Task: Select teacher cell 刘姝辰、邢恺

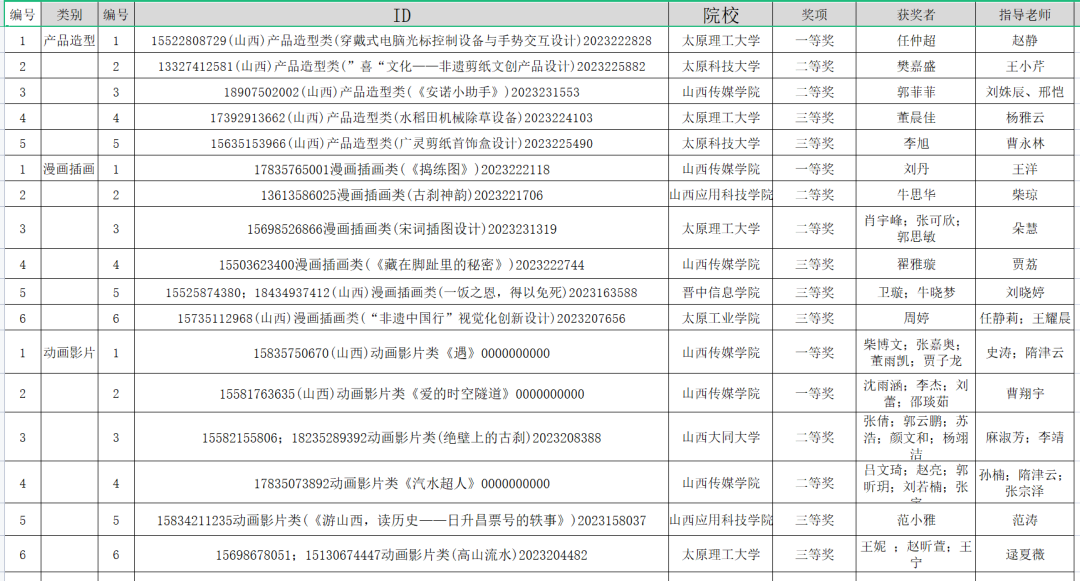Action: (x=1025, y=92)
